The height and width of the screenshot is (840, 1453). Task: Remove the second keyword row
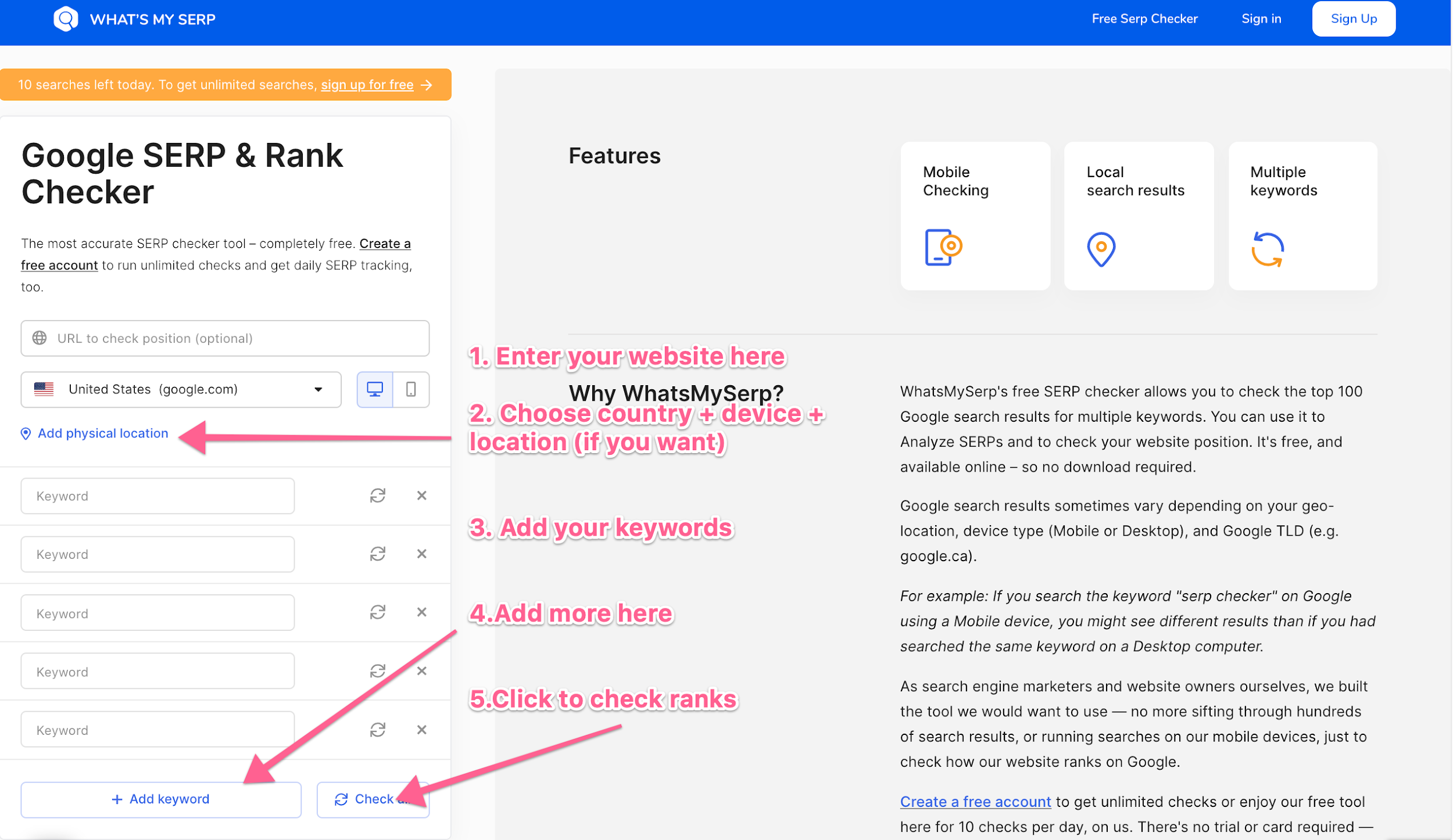click(x=422, y=554)
